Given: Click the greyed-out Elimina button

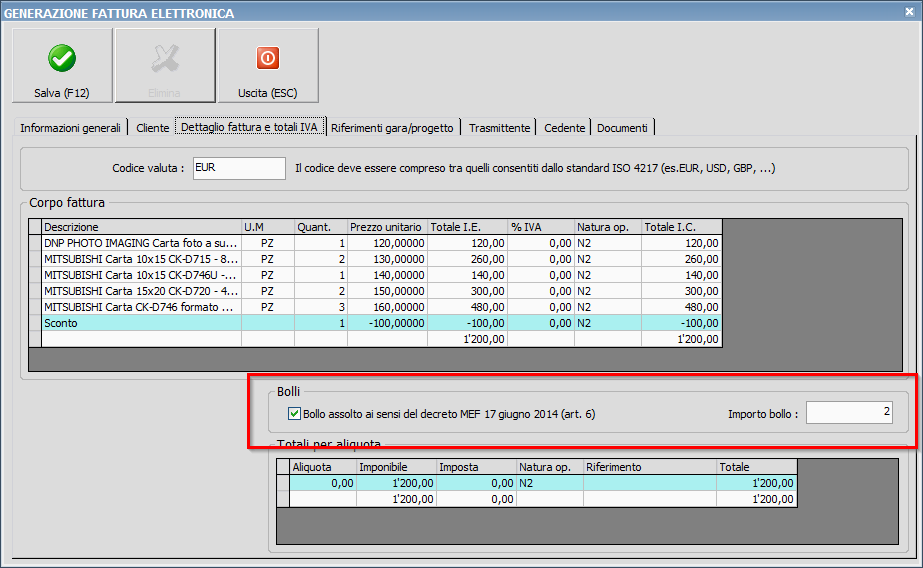Looking at the screenshot, I should [x=165, y=65].
